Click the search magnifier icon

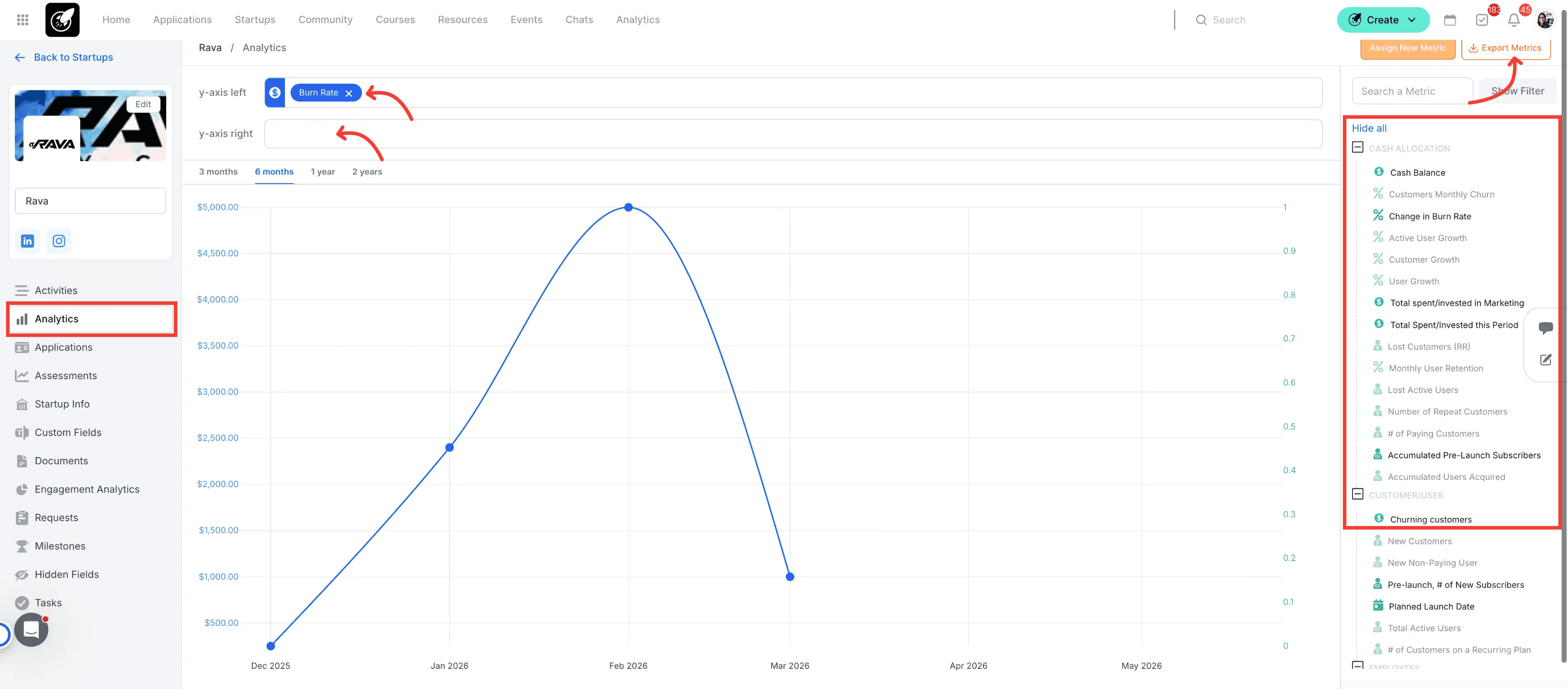(x=1200, y=20)
